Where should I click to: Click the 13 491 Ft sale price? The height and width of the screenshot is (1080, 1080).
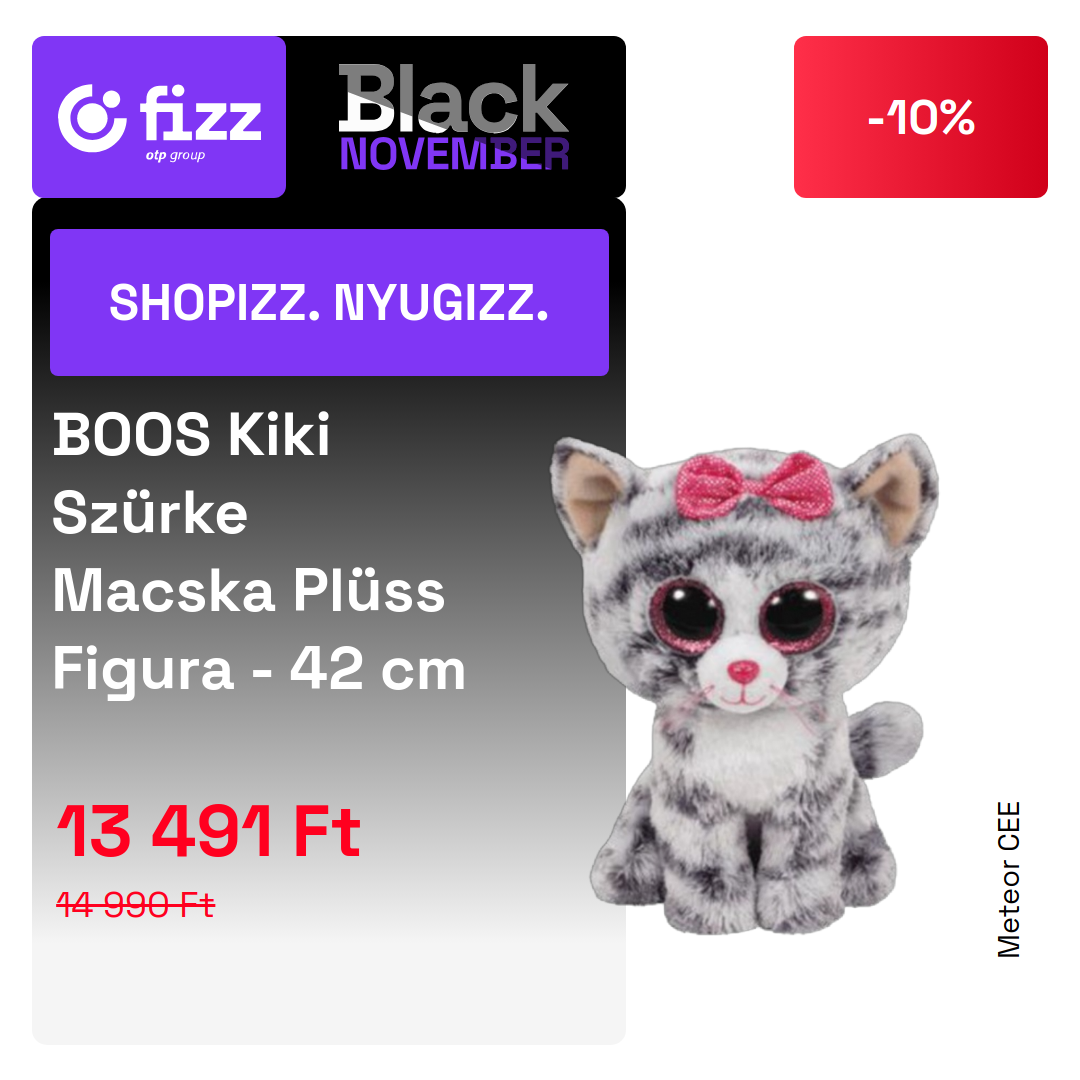(x=209, y=831)
